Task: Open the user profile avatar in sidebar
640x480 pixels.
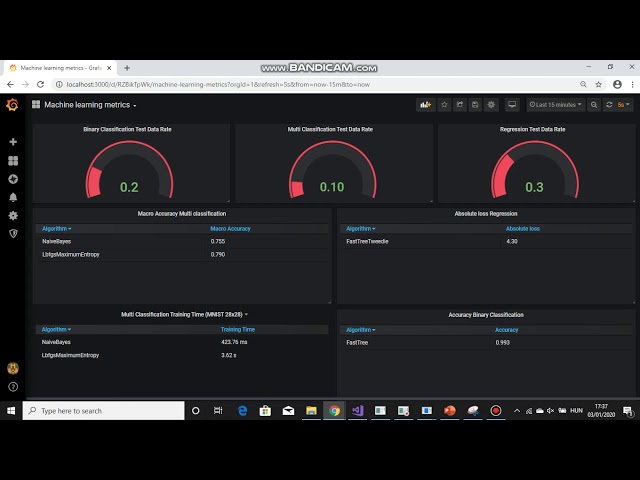Action: [x=13, y=368]
